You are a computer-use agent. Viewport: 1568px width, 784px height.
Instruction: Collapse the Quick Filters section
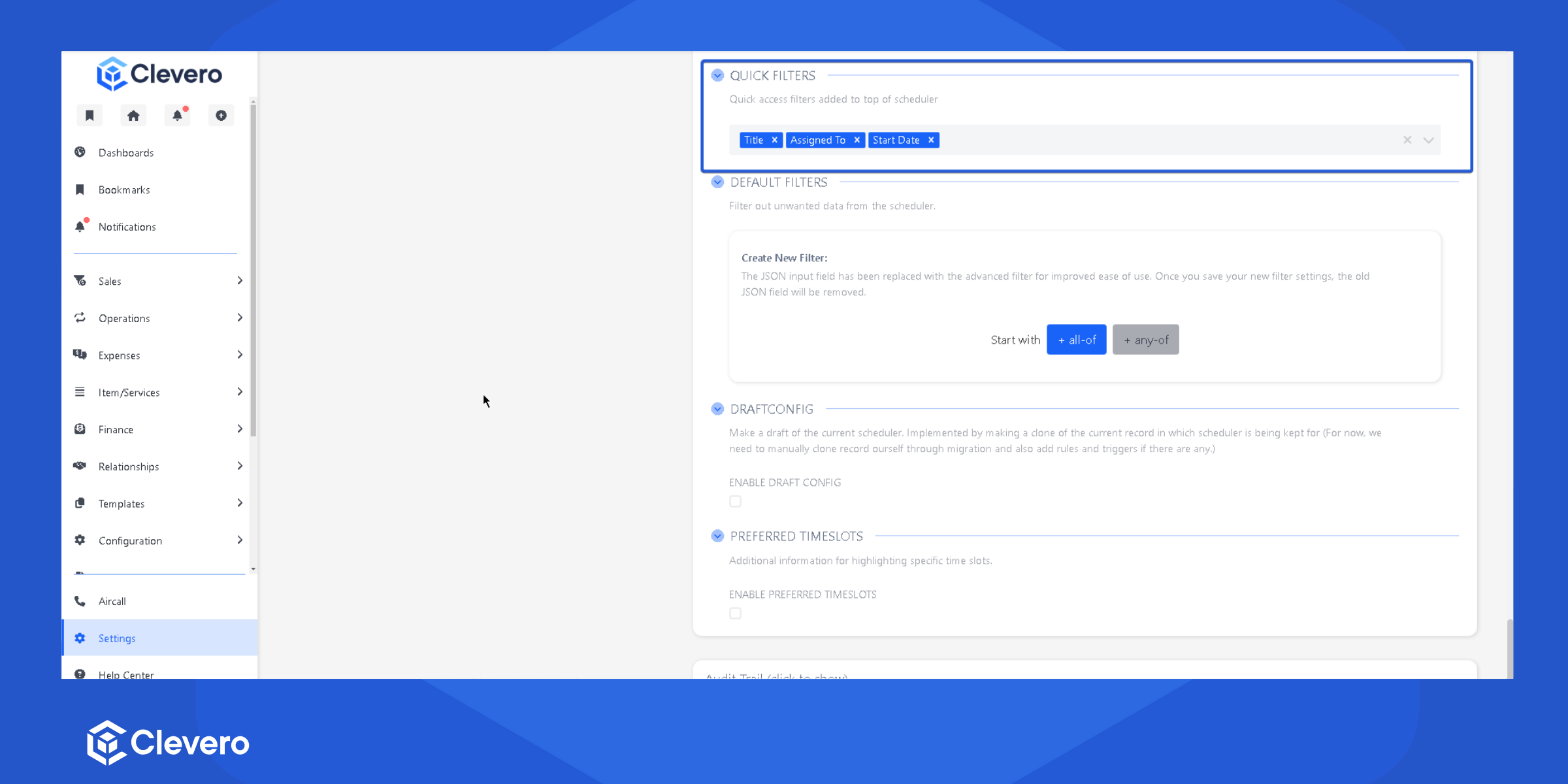click(717, 75)
